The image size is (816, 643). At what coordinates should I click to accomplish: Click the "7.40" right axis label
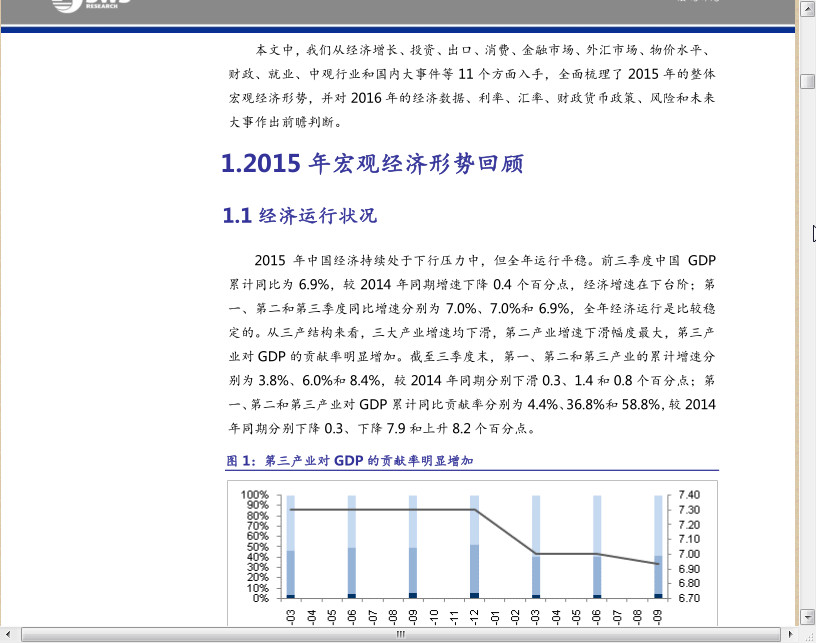689,494
